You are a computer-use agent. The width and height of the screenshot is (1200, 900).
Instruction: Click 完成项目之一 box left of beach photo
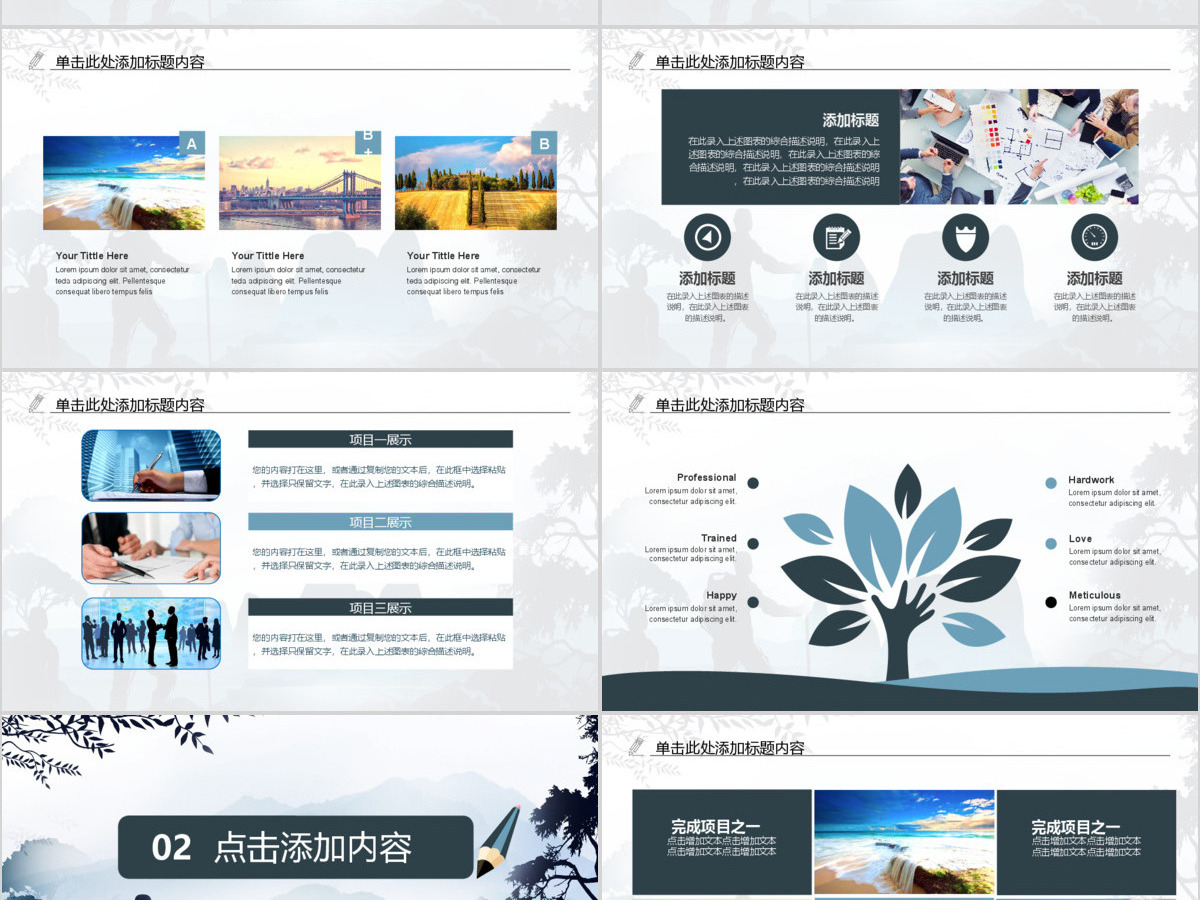(722, 842)
